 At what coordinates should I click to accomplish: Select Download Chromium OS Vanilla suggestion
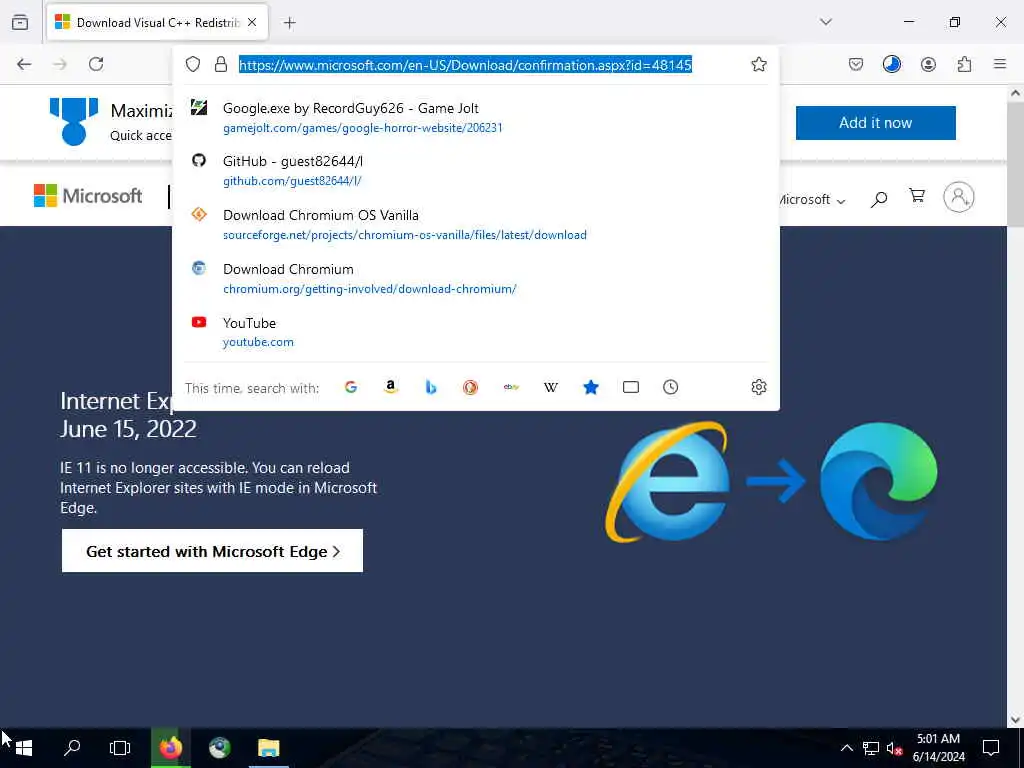476,224
